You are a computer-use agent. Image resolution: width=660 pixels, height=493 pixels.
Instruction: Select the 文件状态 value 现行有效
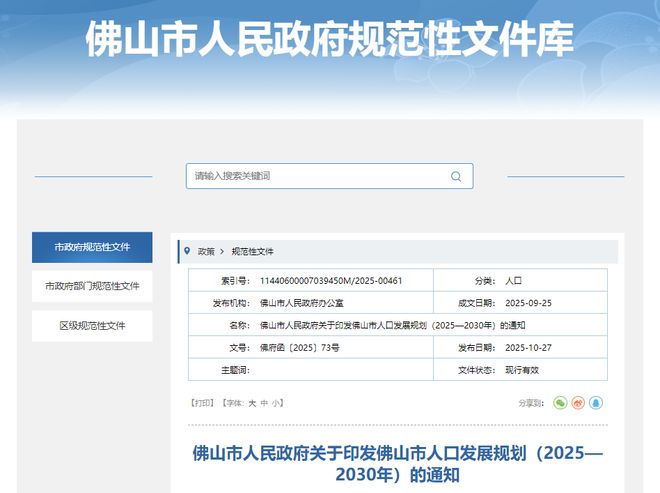pyautogui.click(x=522, y=370)
